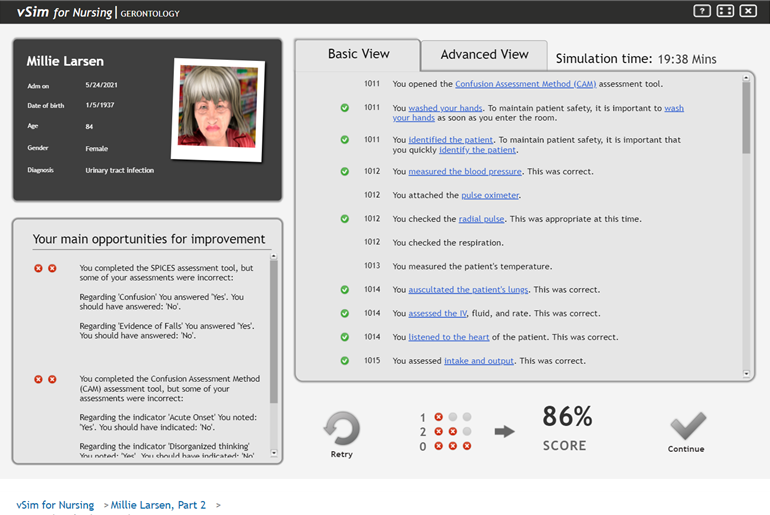This screenshot has width=770, height=515.
Task: Click the Simulation time 19:38 Mins text
Action: coord(636,59)
